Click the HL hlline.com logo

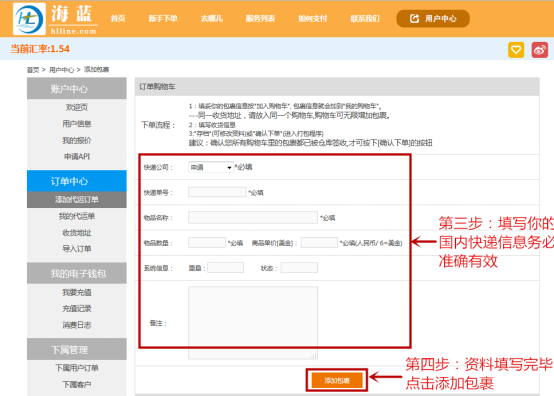pyautogui.click(x=55, y=19)
